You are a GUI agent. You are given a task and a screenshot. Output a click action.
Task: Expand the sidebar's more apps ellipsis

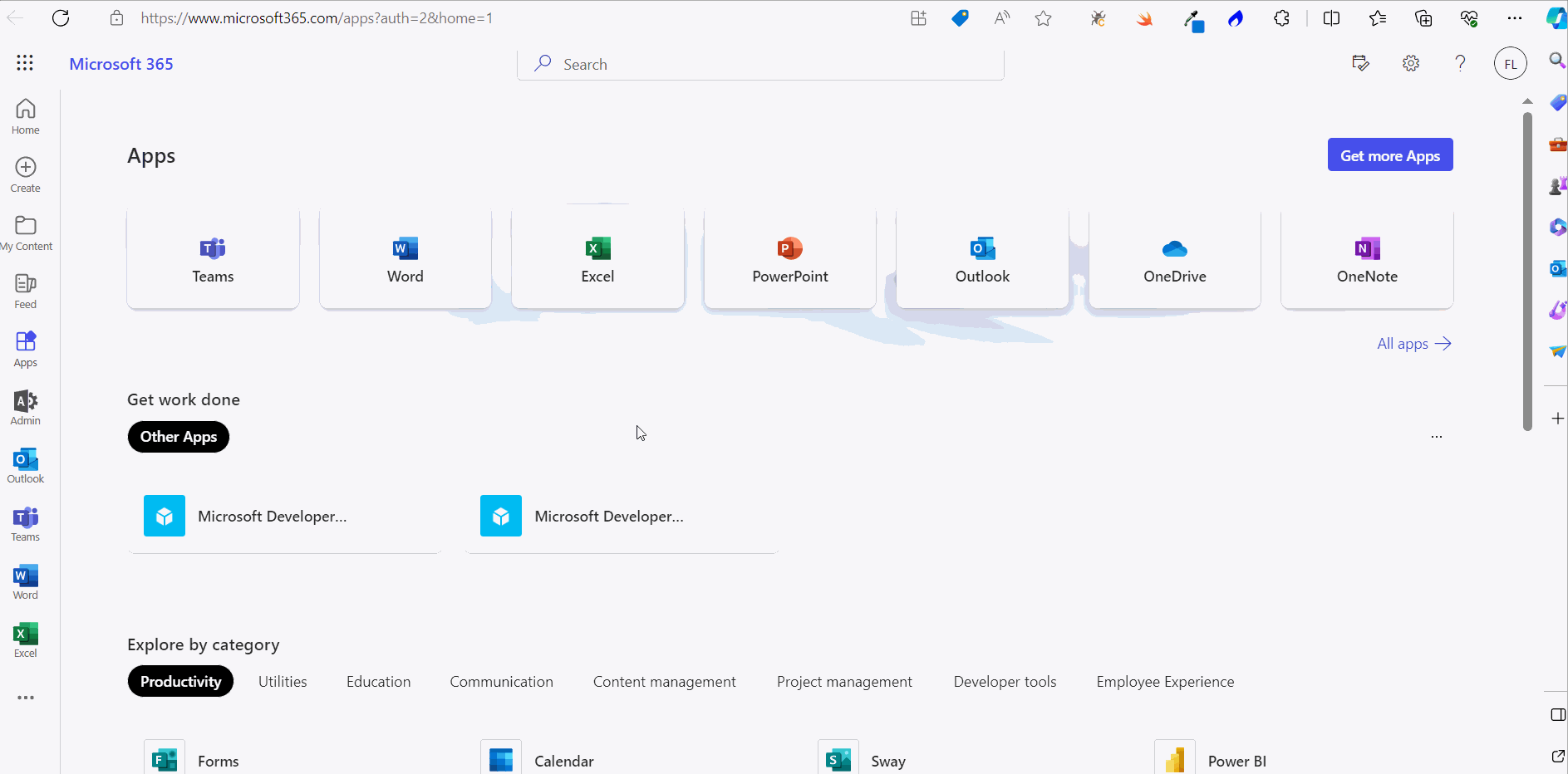(x=26, y=698)
